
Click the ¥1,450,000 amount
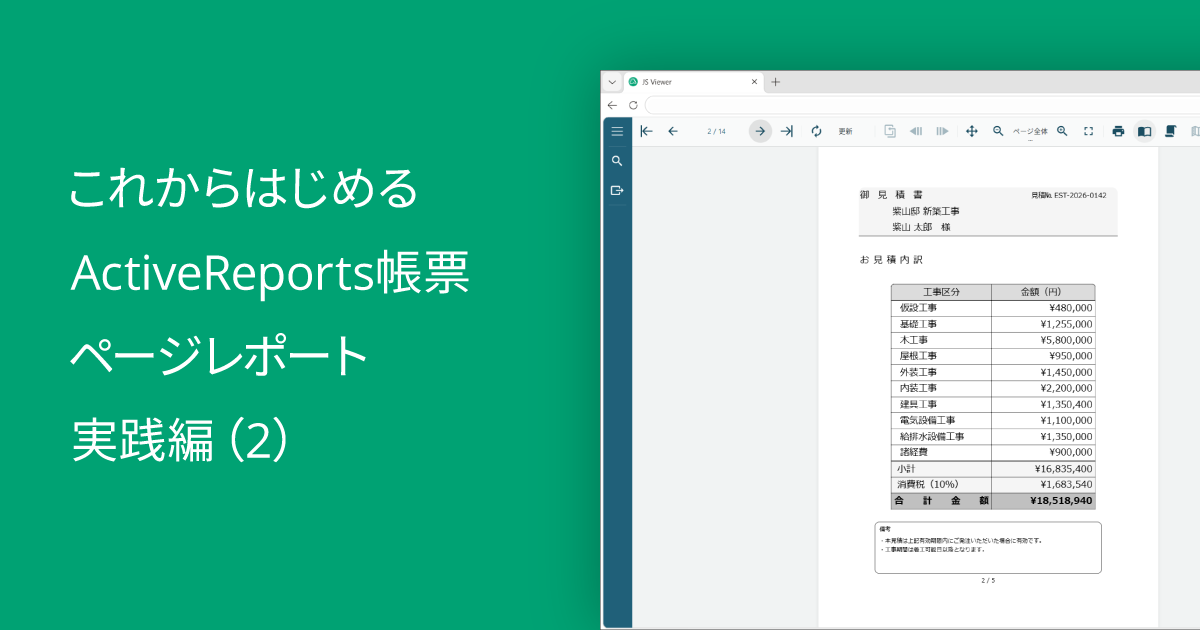tap(1066, 372)
